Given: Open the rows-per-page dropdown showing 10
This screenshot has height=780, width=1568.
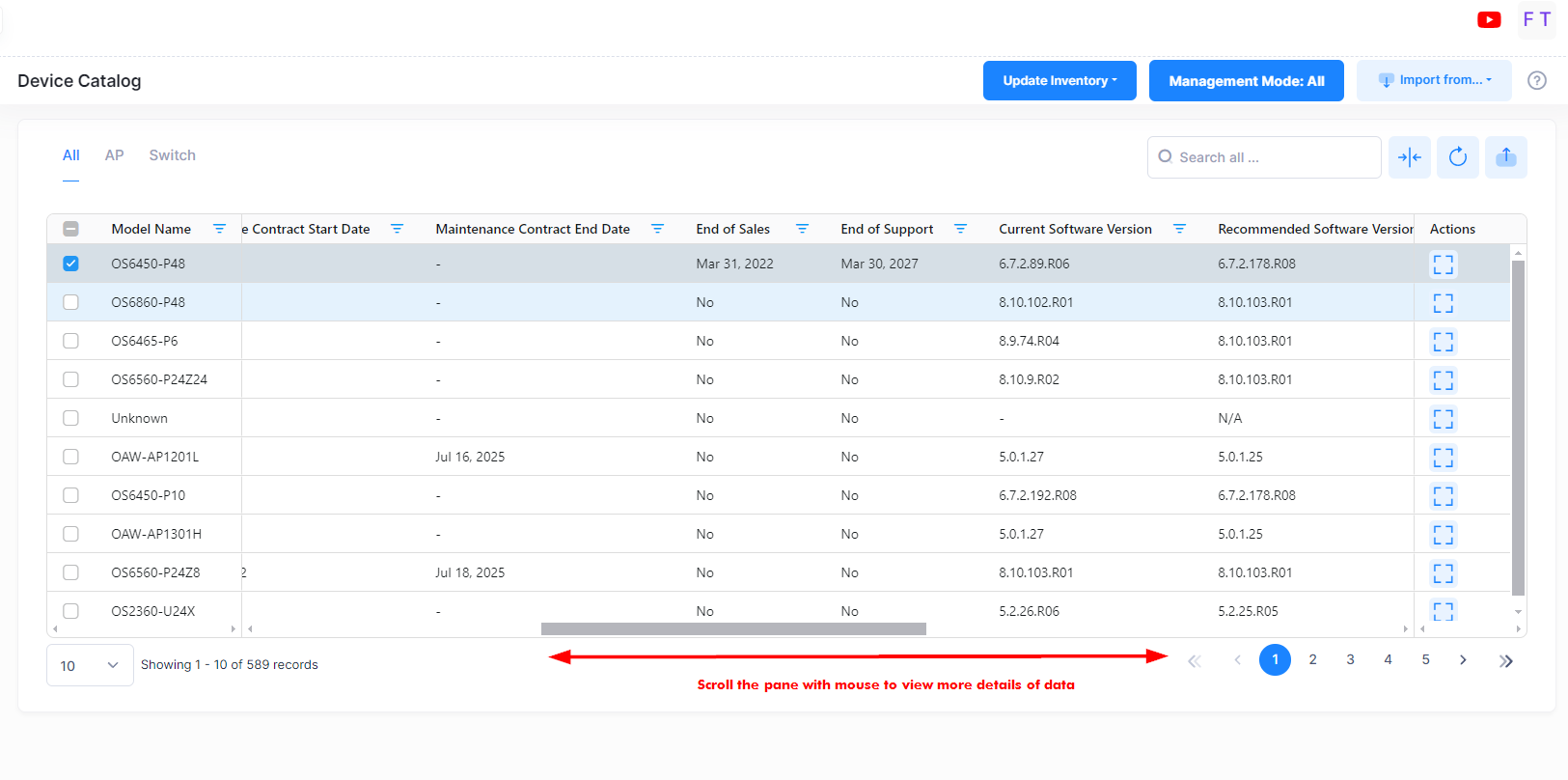Looking at the screenshot, I should [90, 665].
